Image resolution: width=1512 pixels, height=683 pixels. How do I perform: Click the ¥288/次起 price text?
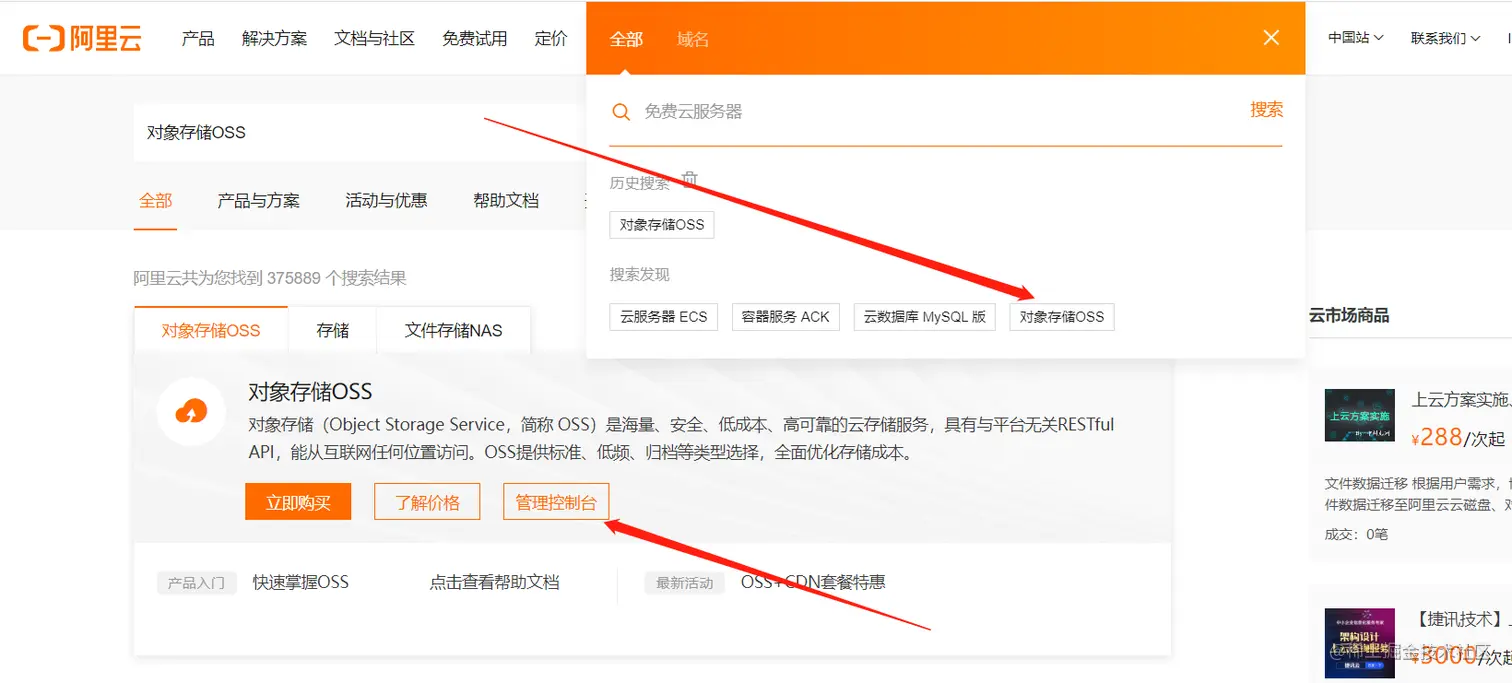pos(1458,438)
